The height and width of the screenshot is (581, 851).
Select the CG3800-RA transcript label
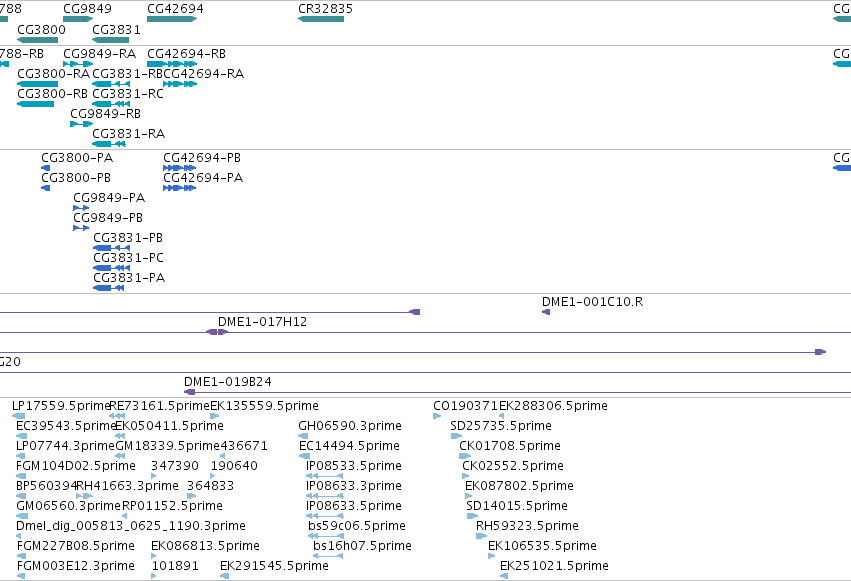(x=53, y=74)
